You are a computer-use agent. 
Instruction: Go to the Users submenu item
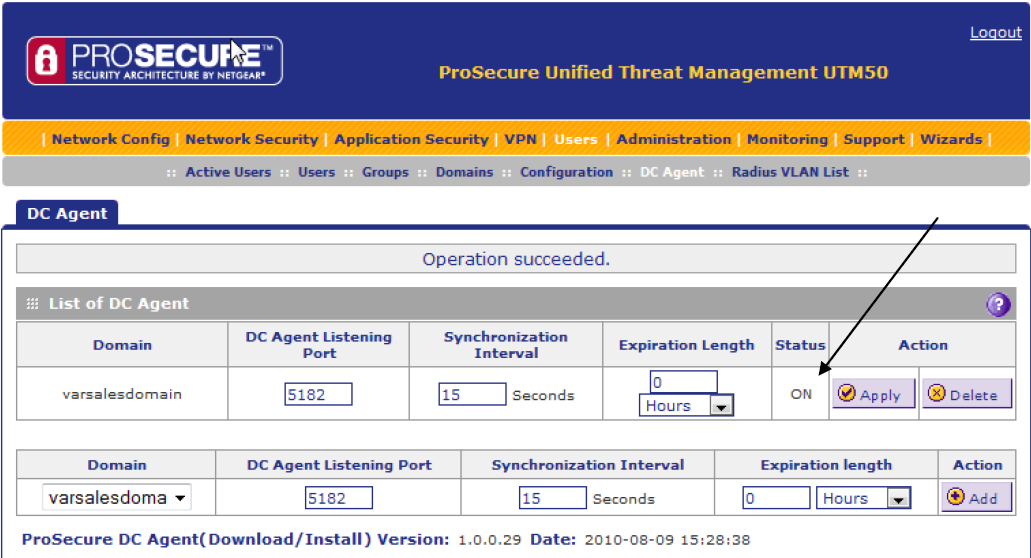(316, 172)
